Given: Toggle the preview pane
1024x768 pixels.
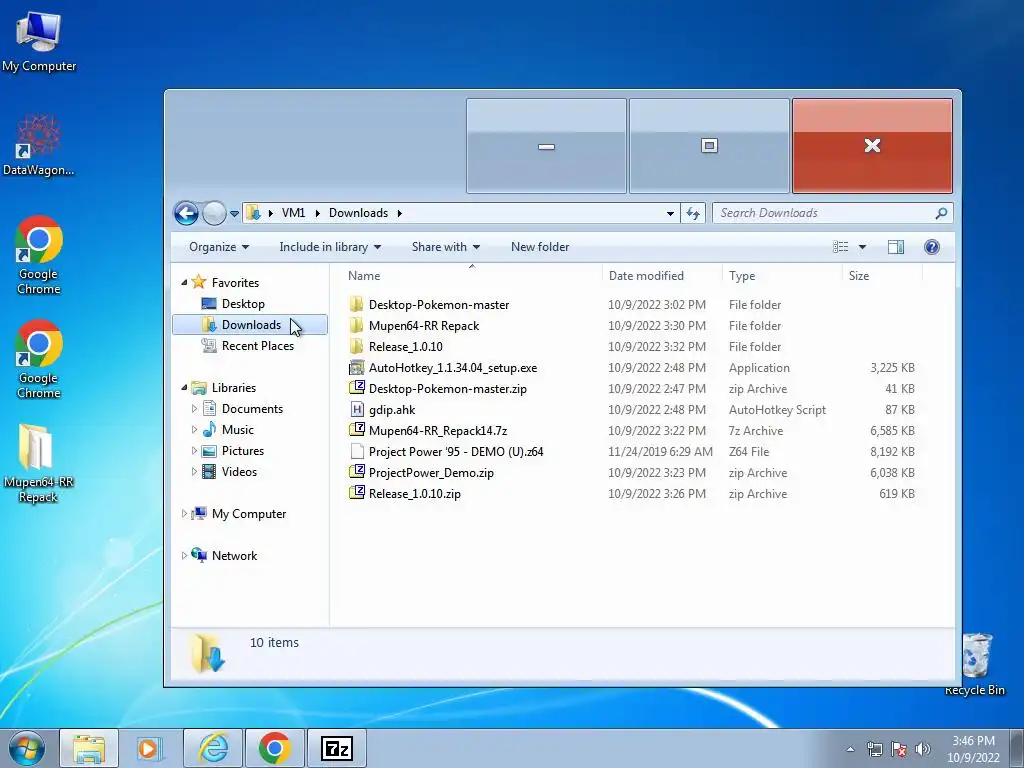Looking at the screenshot, I should tap(896, 247).
